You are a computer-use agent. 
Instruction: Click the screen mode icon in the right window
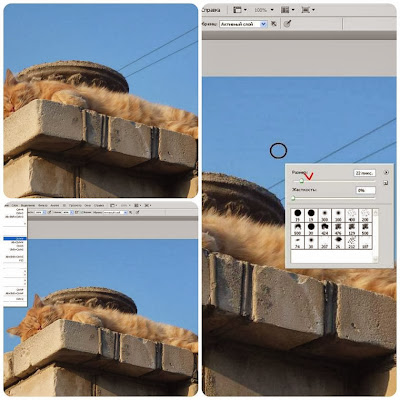click(306, 10)
